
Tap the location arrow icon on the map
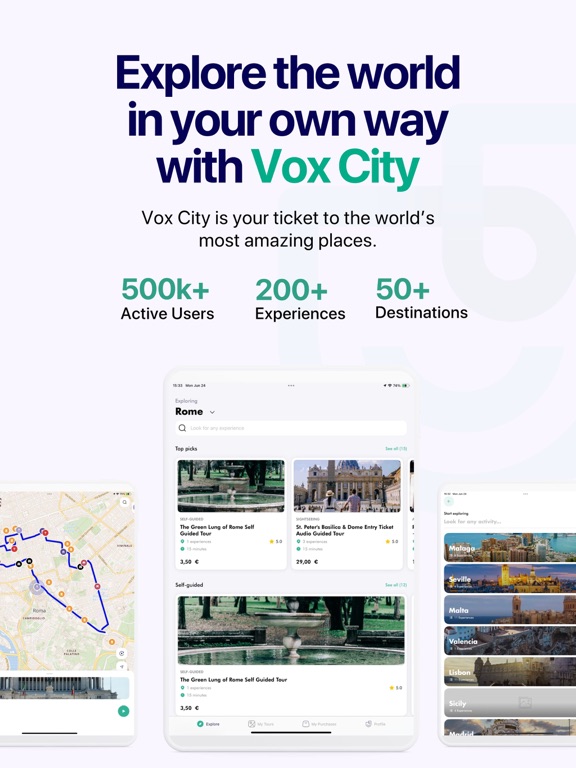122,666
